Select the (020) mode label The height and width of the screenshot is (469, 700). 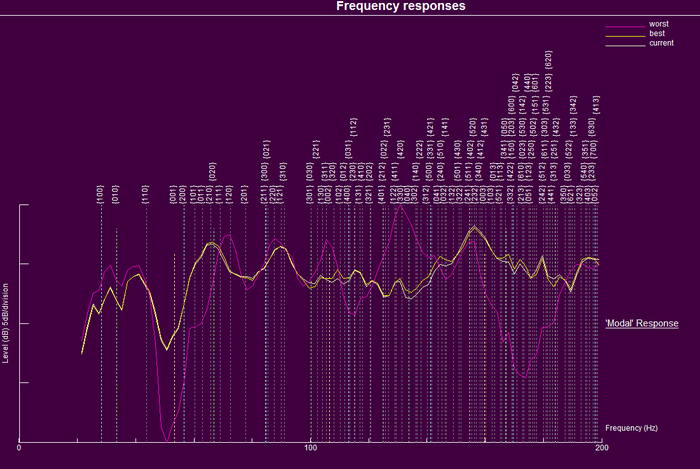(213, 171)
